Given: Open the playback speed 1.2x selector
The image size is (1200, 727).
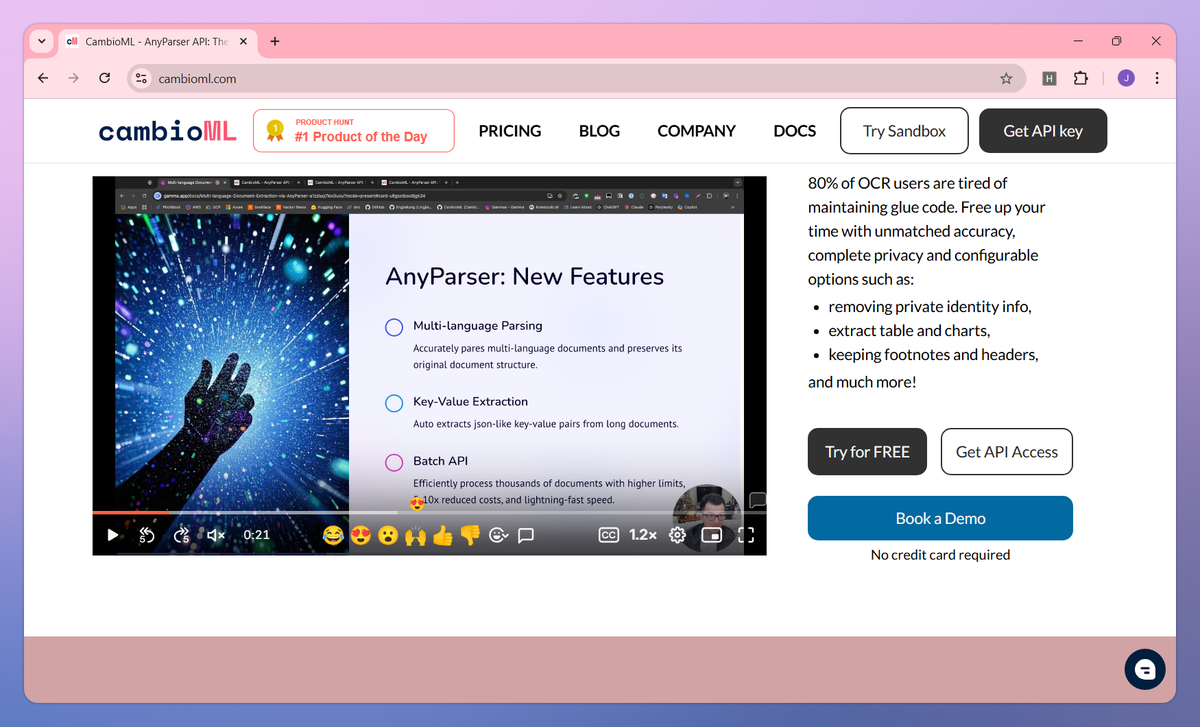Looking at the screenshot, I should click(641, 535).
